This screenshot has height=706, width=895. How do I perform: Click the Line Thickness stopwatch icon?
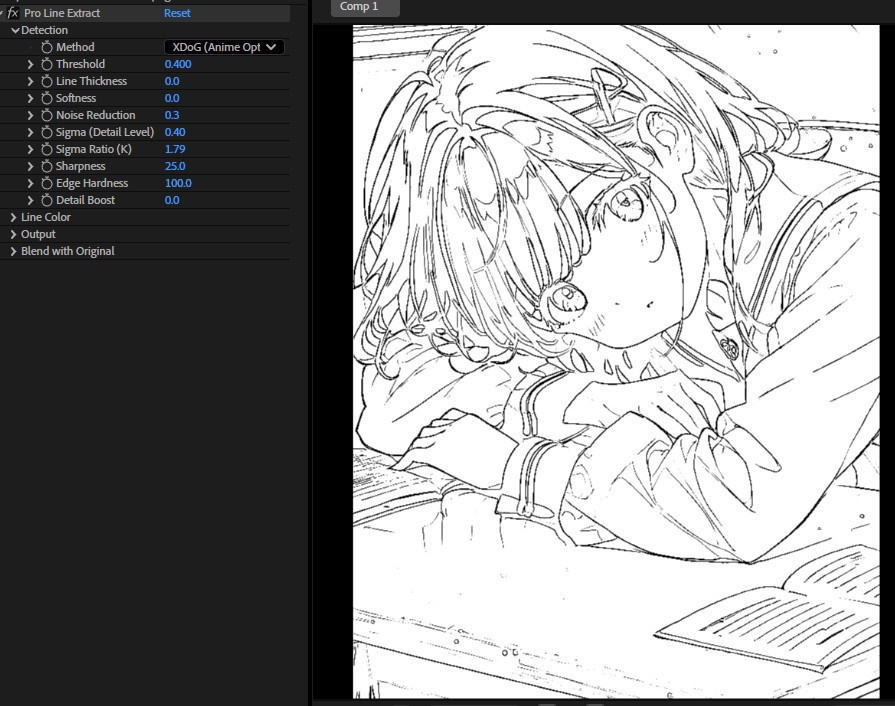tap(47, 82)
